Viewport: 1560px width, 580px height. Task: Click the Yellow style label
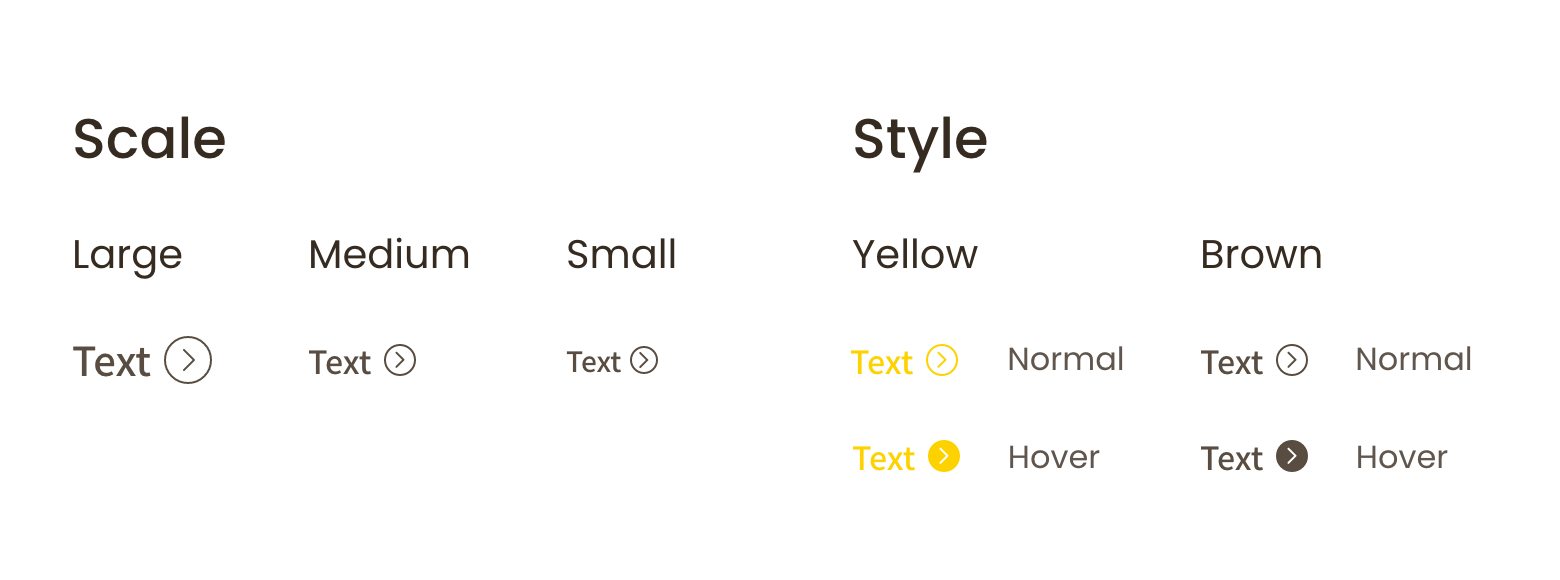(915, 254)
